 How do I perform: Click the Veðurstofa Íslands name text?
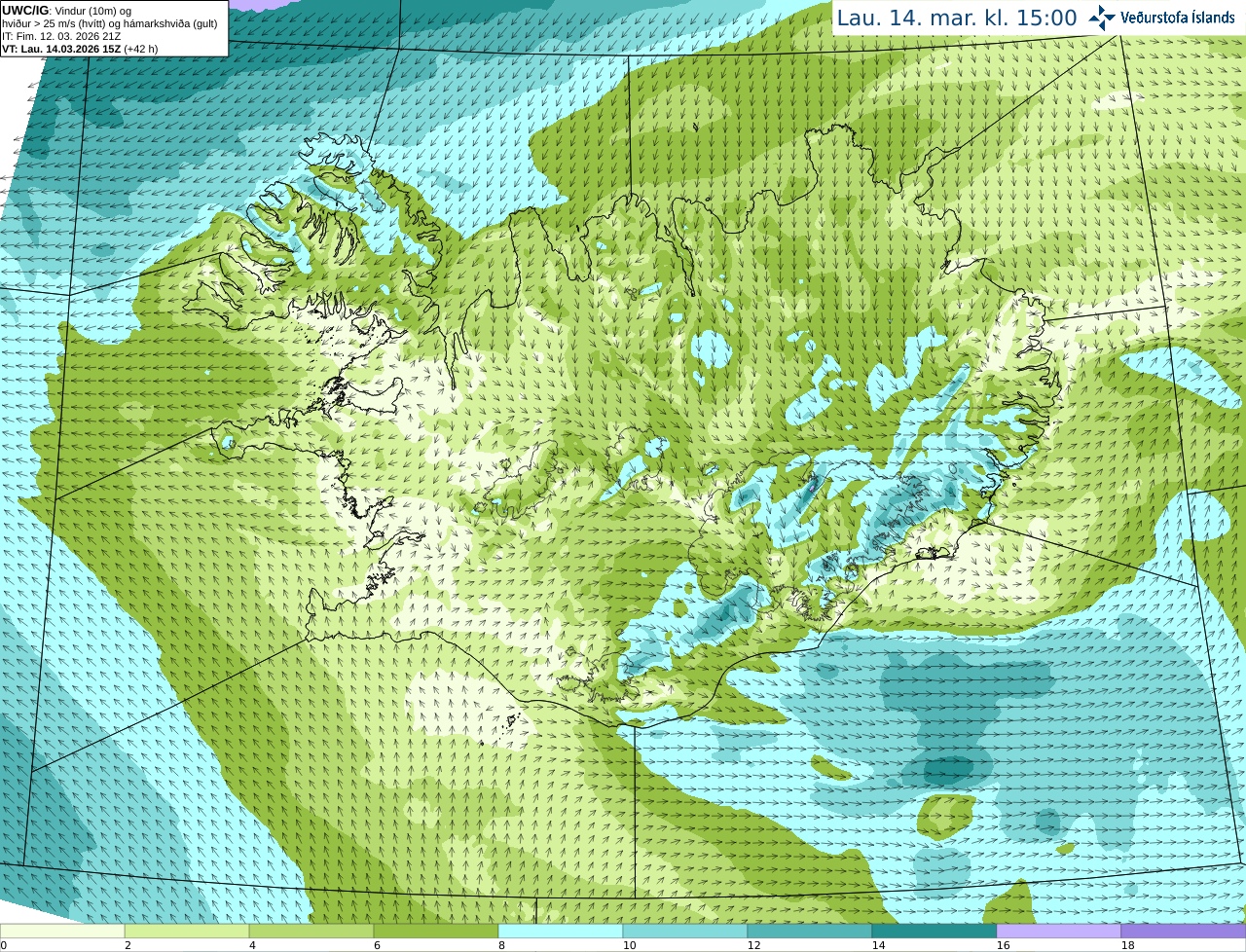(x=1177, y=18)
